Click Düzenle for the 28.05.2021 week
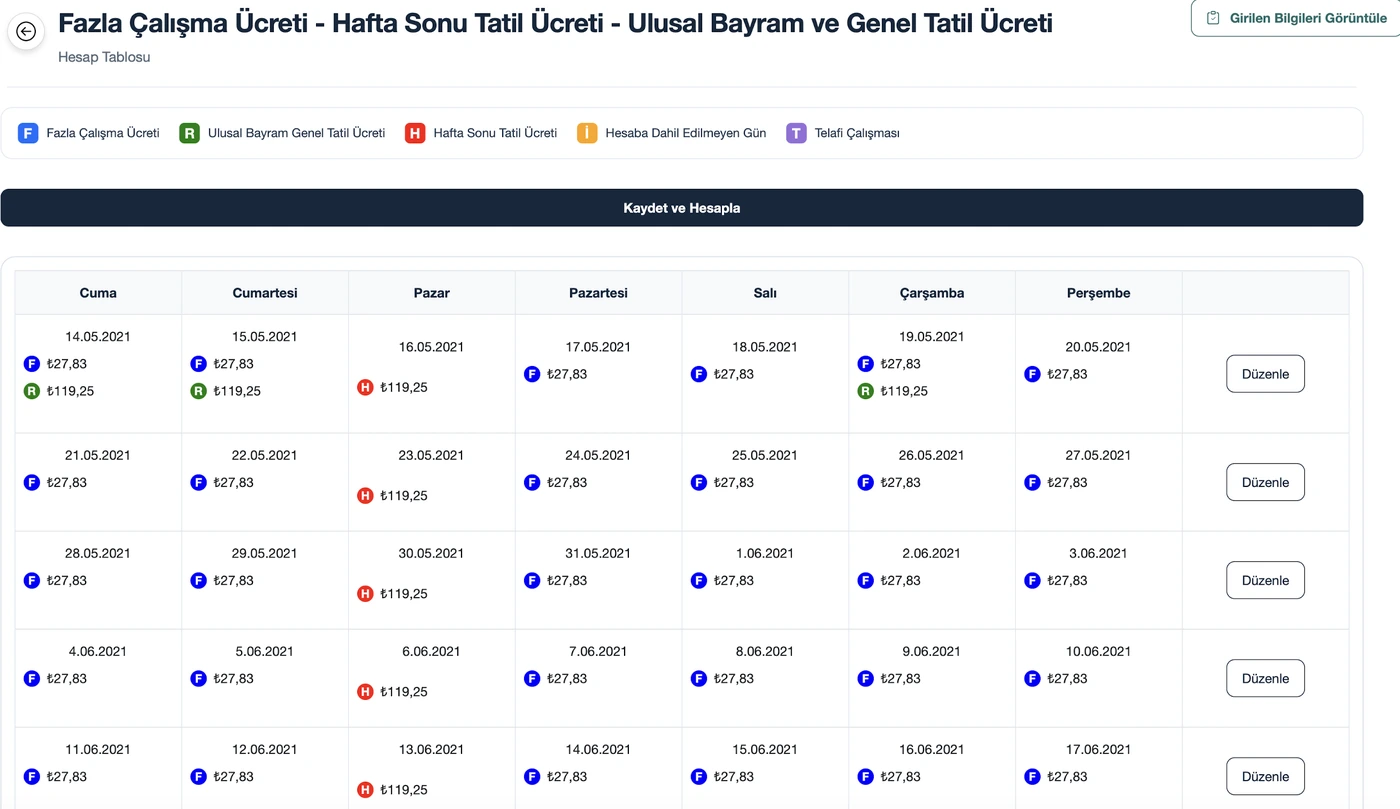This screenshot has width=1400, height=809. [x=1265, y=580]
